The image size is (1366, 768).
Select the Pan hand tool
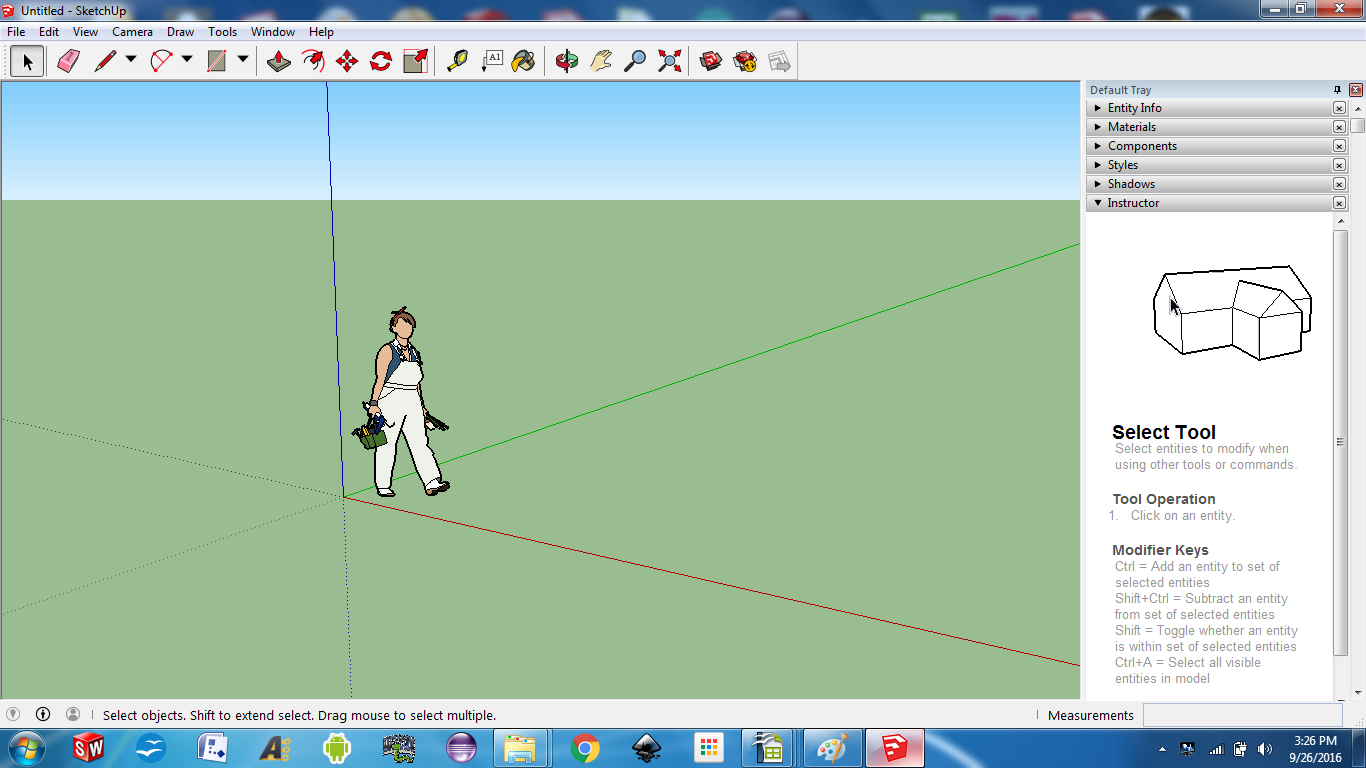[x=601, y=62]
